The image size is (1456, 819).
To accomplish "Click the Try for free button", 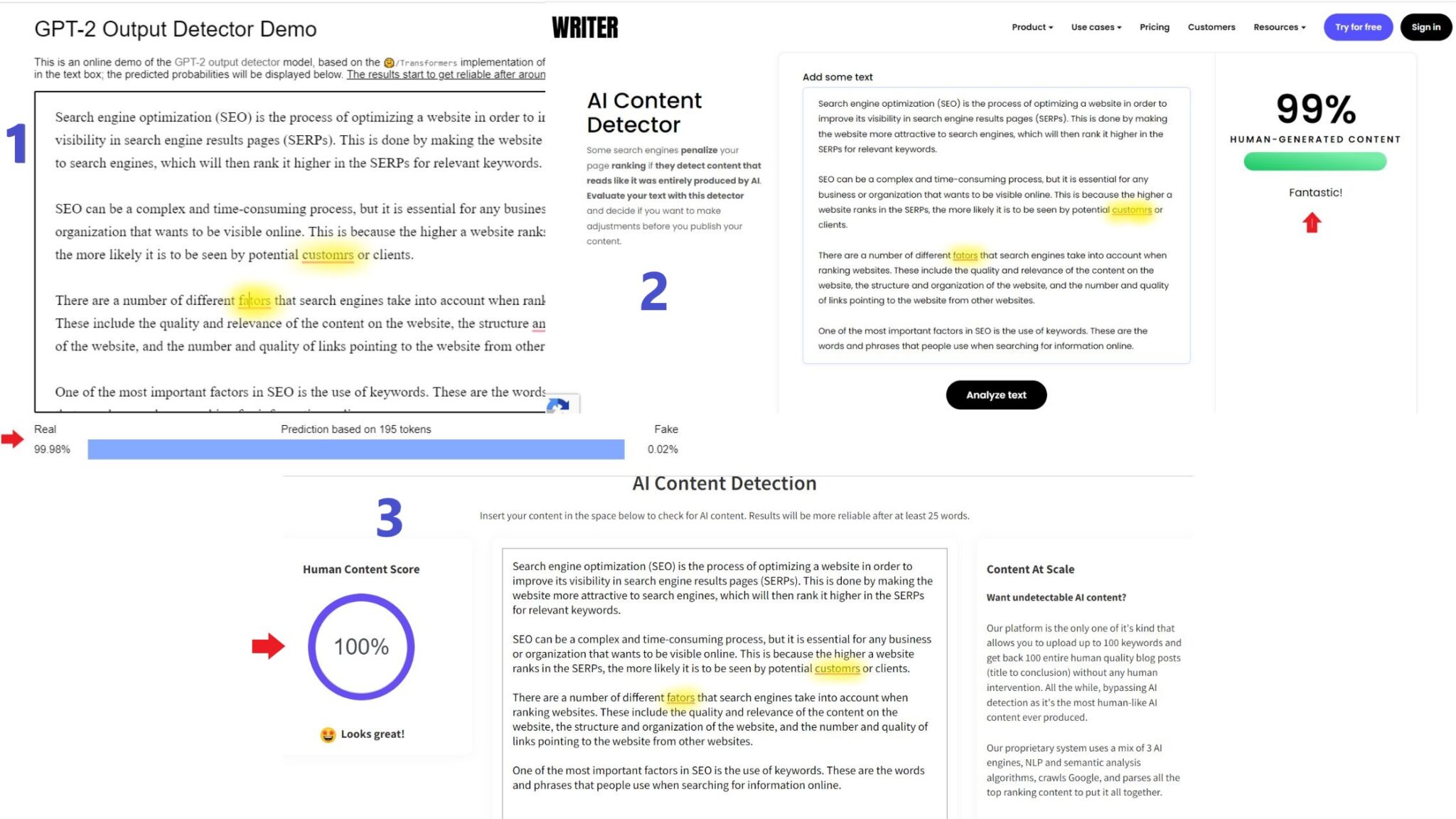I will click(x=1357, y=27).
